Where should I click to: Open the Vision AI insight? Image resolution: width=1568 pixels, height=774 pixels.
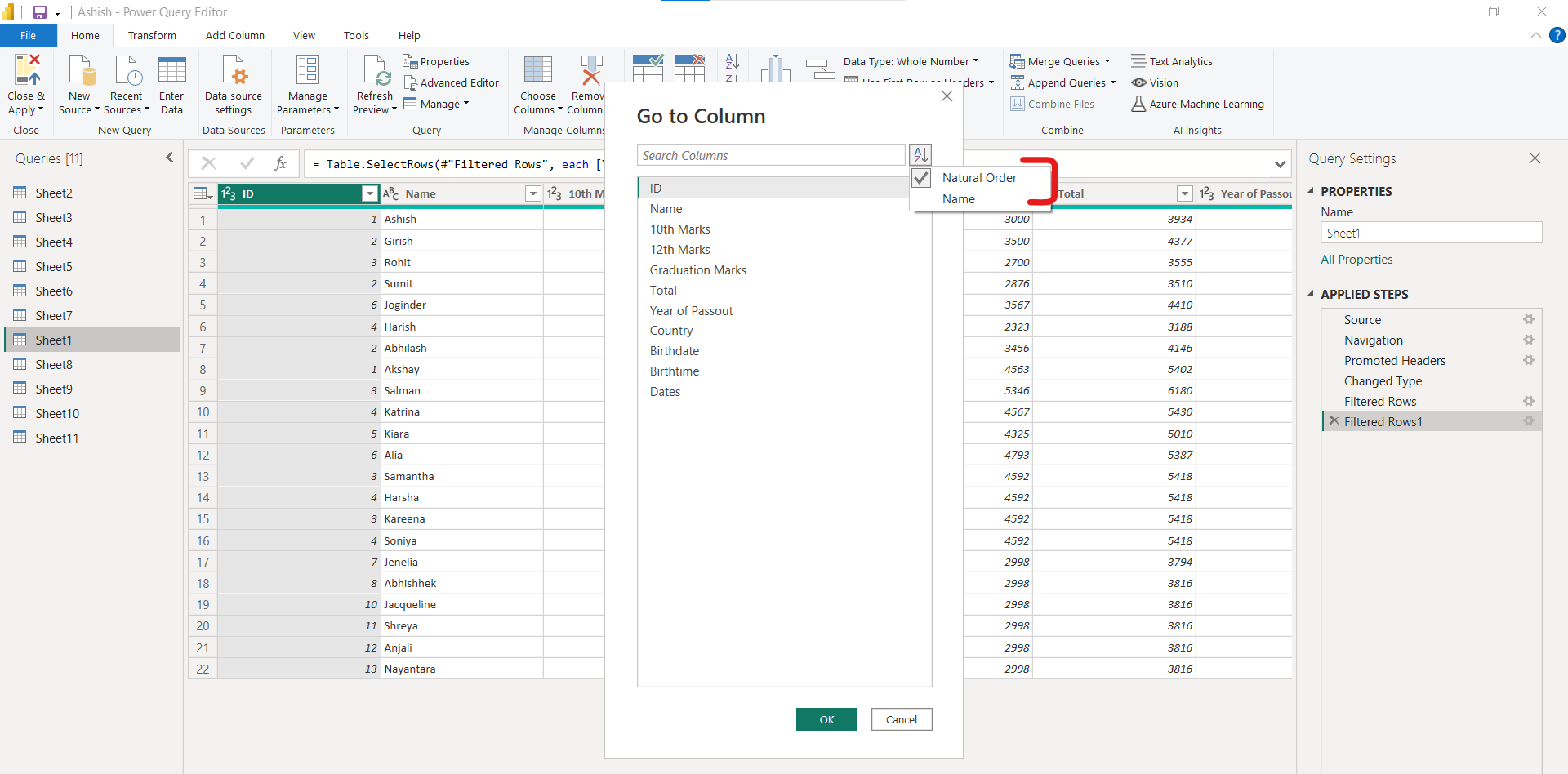click(1155, 82)
